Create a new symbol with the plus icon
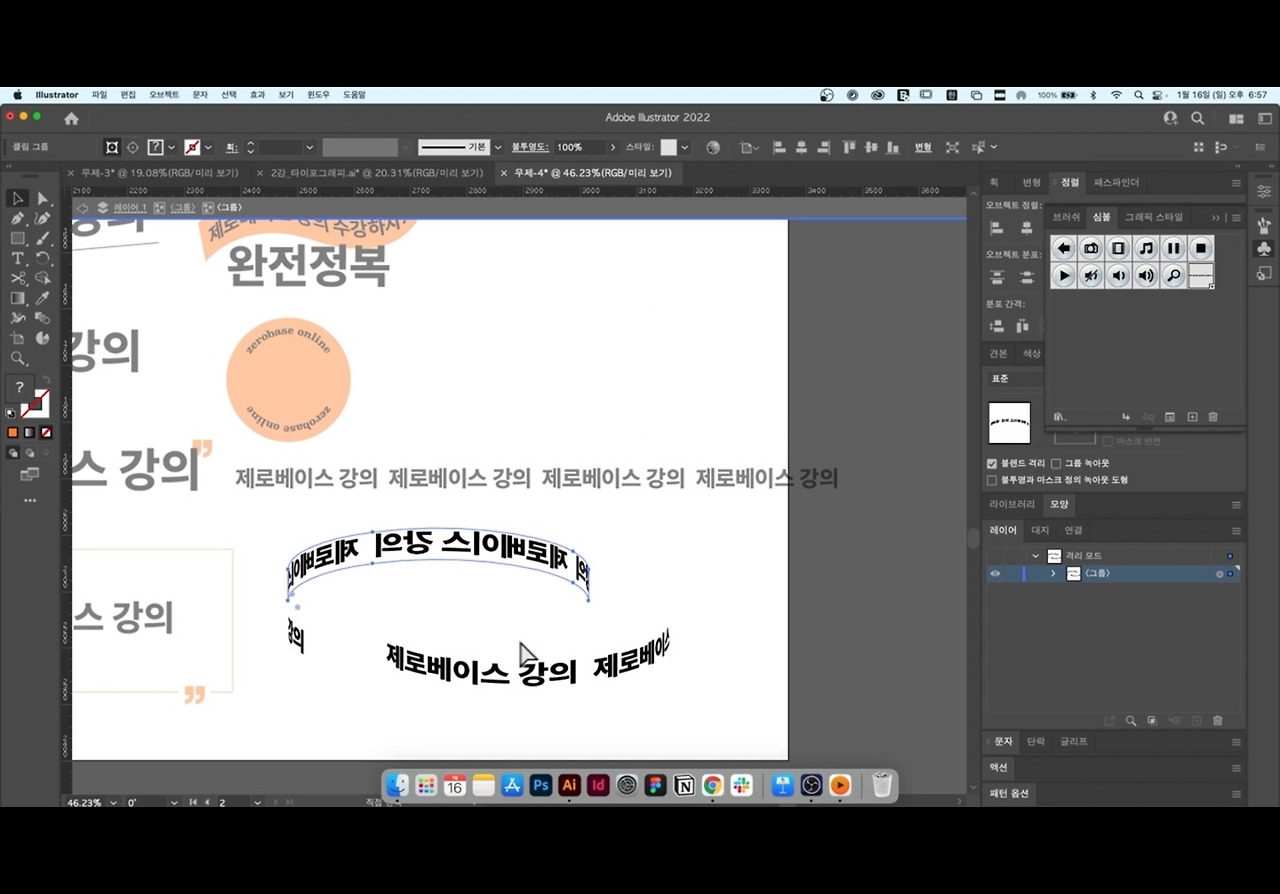Image resolution: width=1280 pixels, height=894 pixels. tap(1192, 417)
